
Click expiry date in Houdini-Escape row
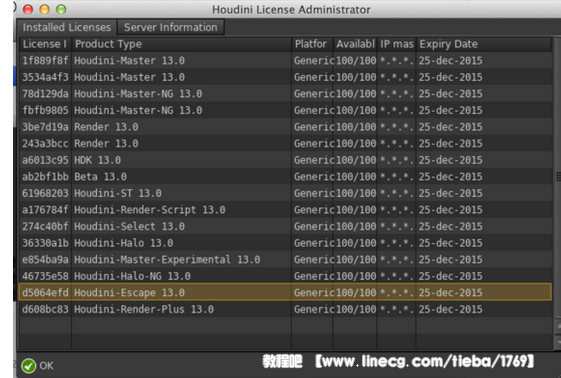[x=450, y=293]
